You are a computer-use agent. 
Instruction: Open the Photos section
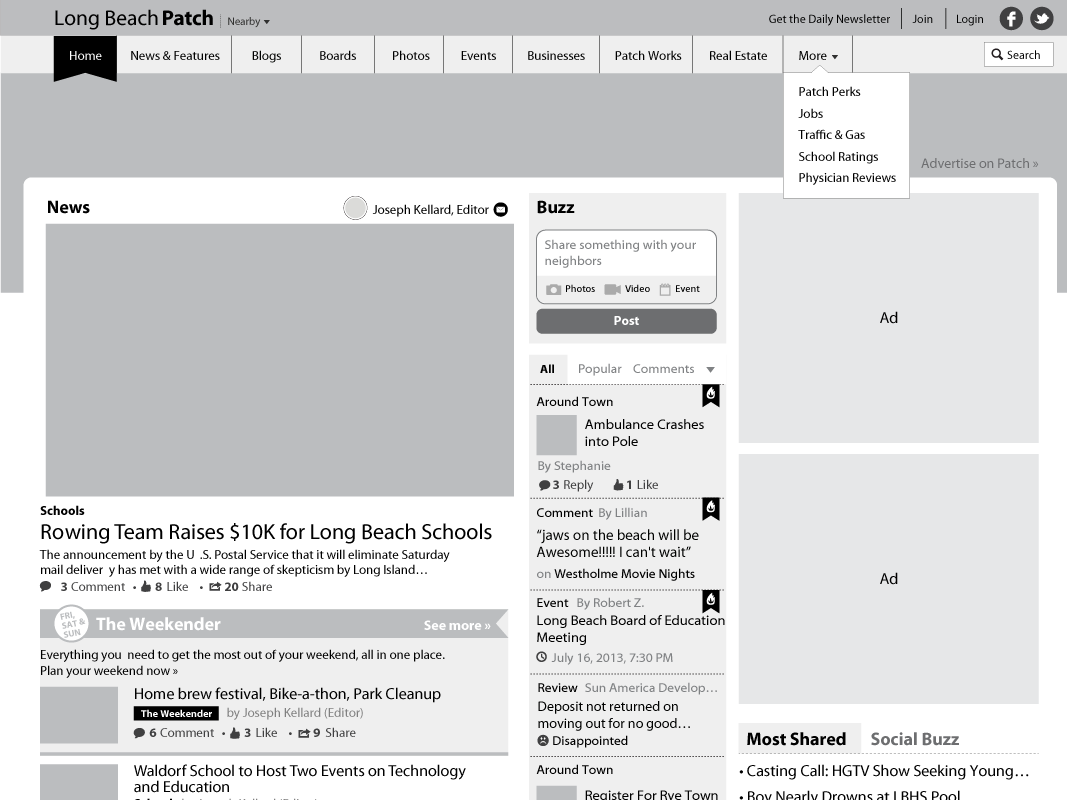tap(410, 56)
